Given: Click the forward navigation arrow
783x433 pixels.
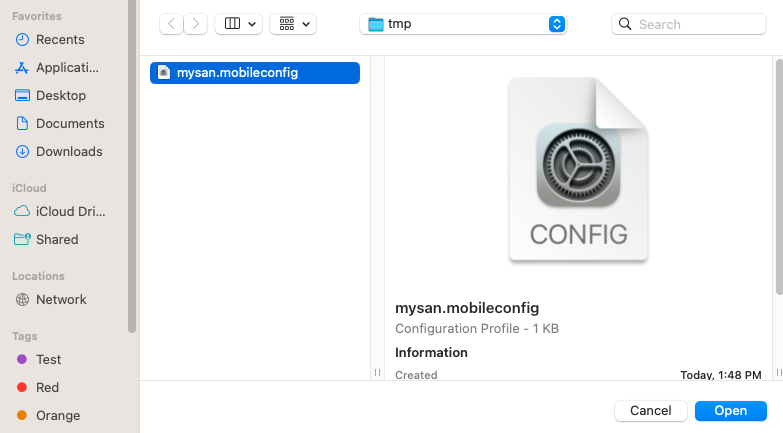Looking at the screenshot, I should [196, 24].
